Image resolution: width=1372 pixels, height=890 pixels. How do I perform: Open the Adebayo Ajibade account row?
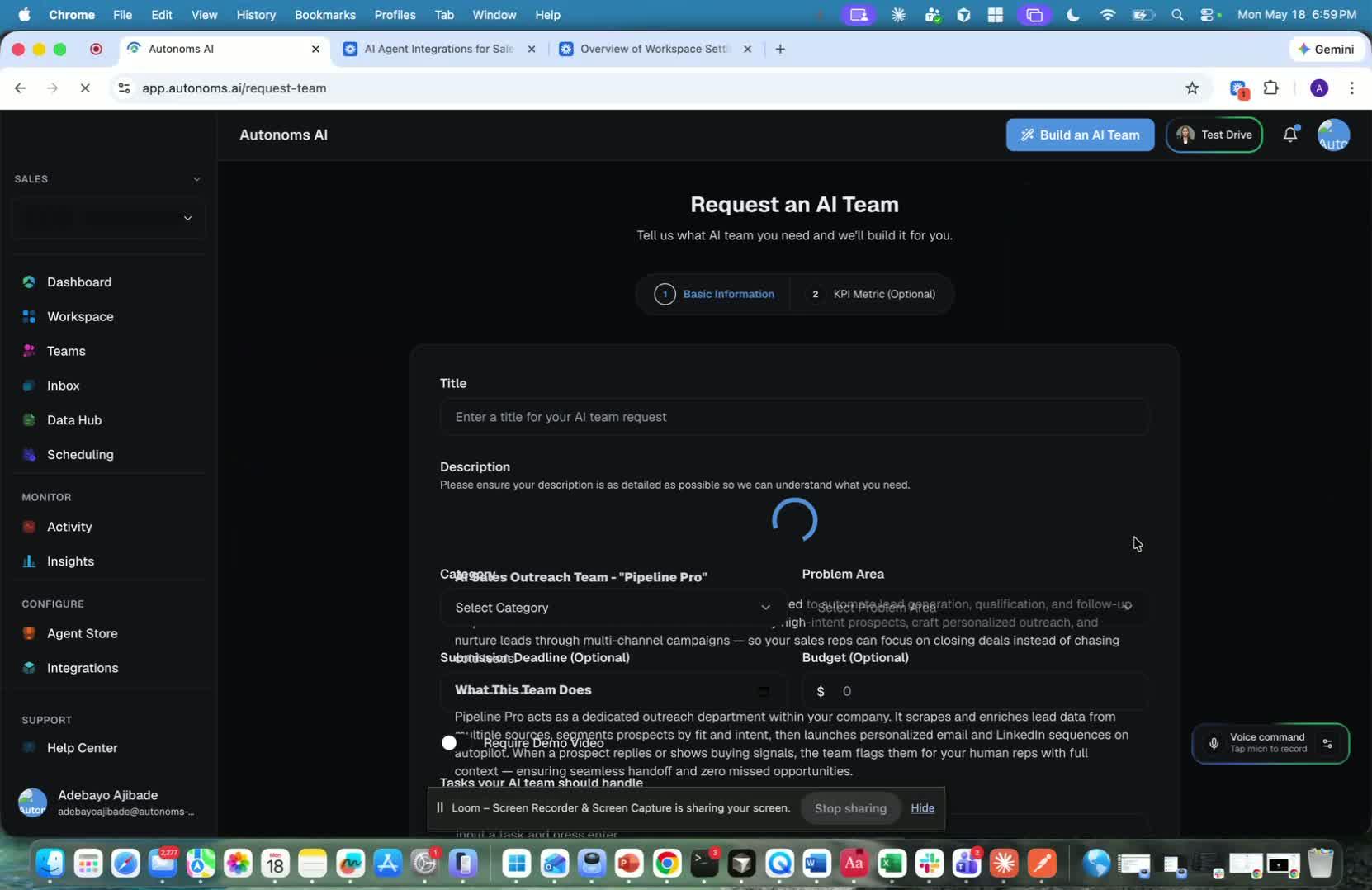pos(108,802)
